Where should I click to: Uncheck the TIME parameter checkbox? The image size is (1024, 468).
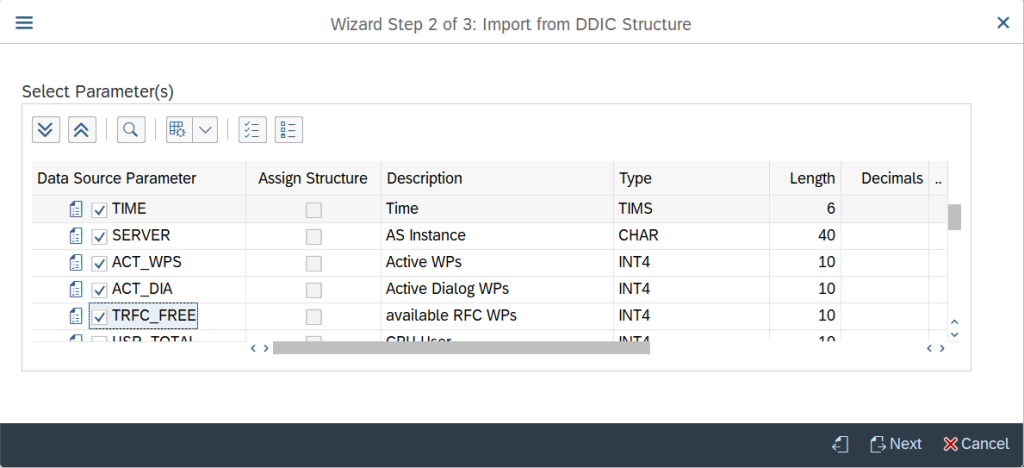coord(99,210)
